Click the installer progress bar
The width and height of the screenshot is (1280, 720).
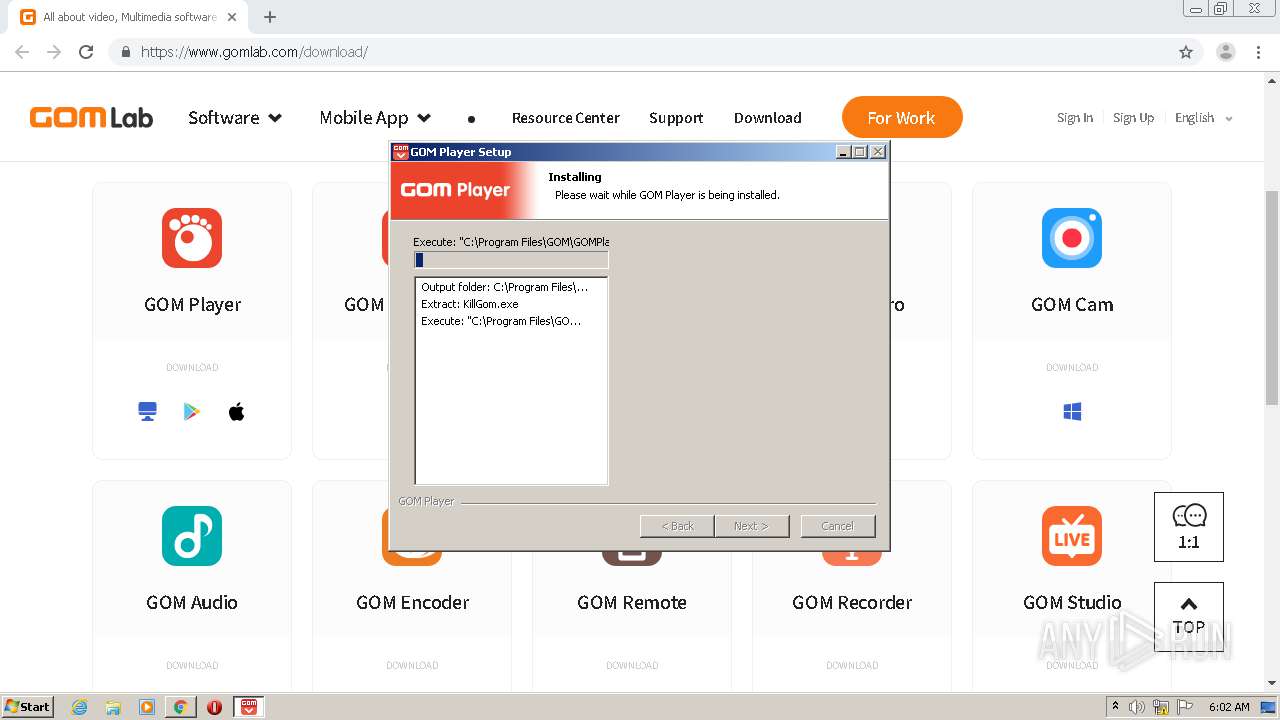[511, 260]
